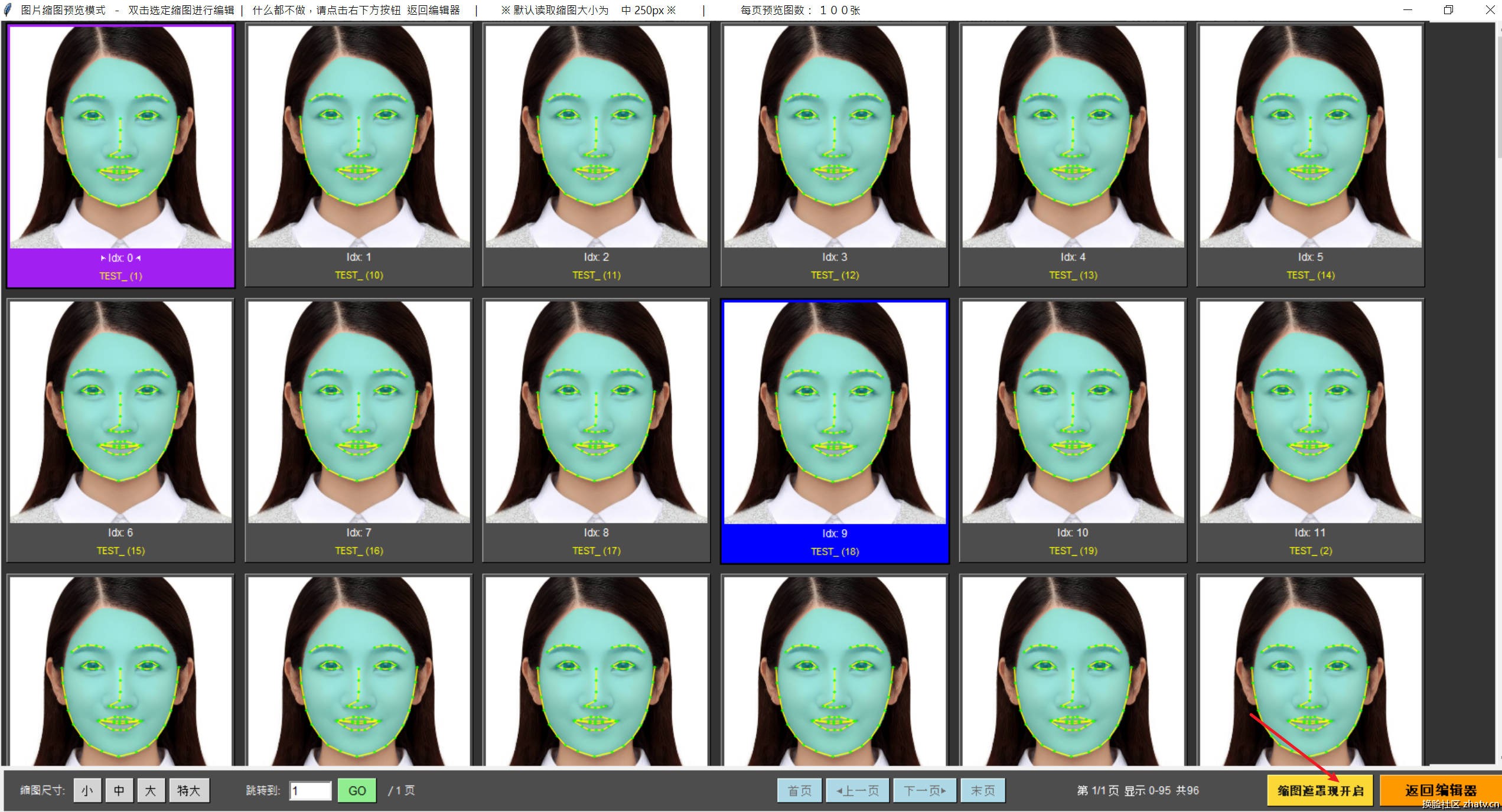The image size is (1502, 812).
Task: Click the orange 返回编辑器 button
Action: click(x=1440, y=791)
